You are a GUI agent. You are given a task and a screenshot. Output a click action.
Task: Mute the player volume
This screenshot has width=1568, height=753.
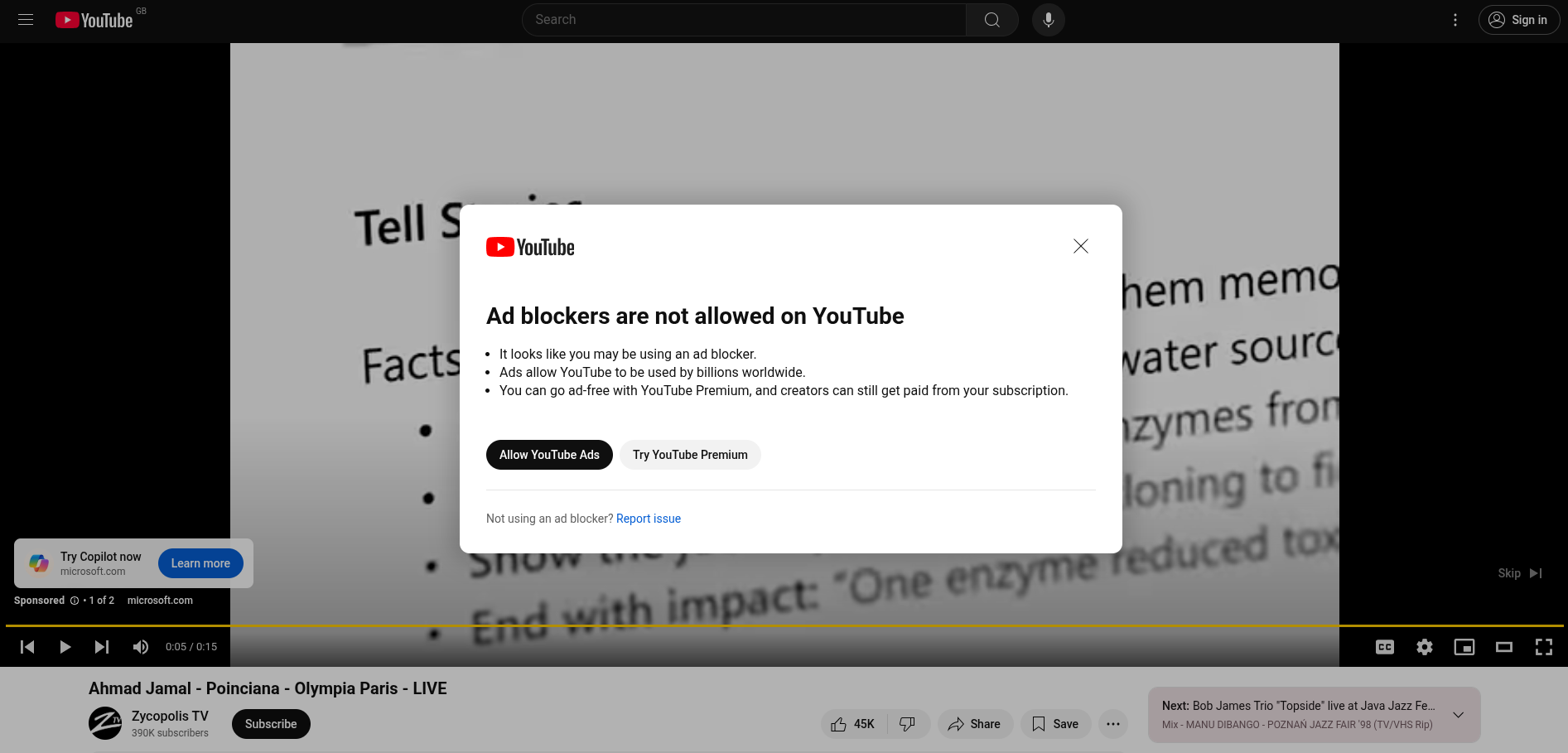(x=141, y=647)
